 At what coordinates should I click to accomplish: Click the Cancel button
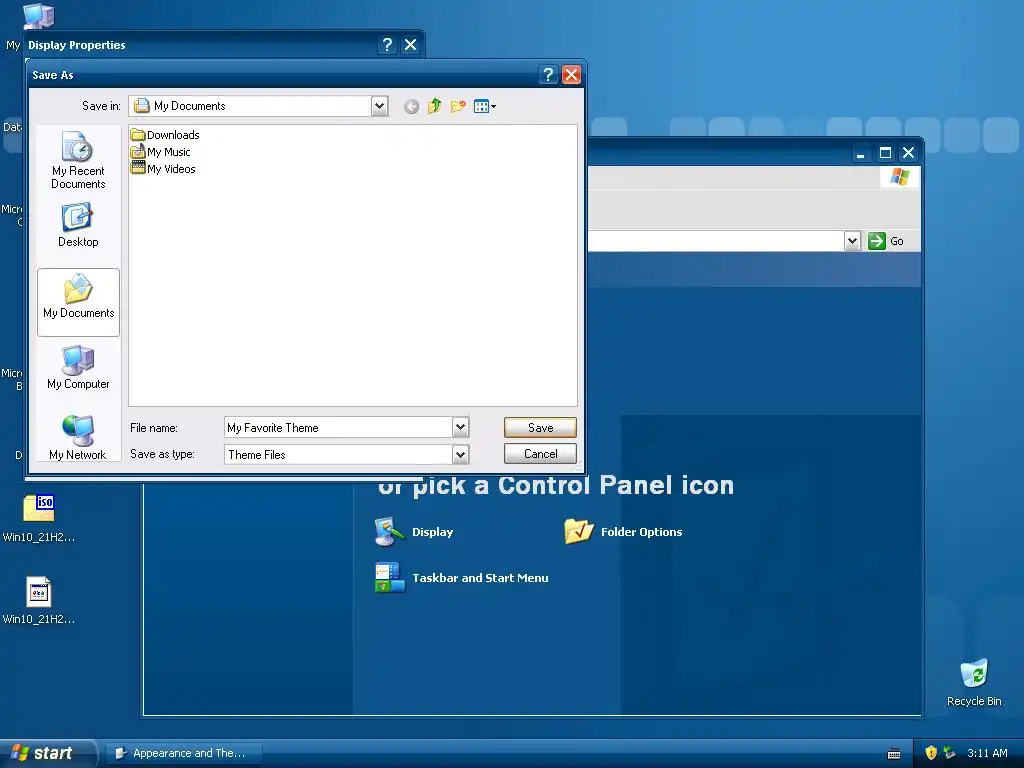540,454
